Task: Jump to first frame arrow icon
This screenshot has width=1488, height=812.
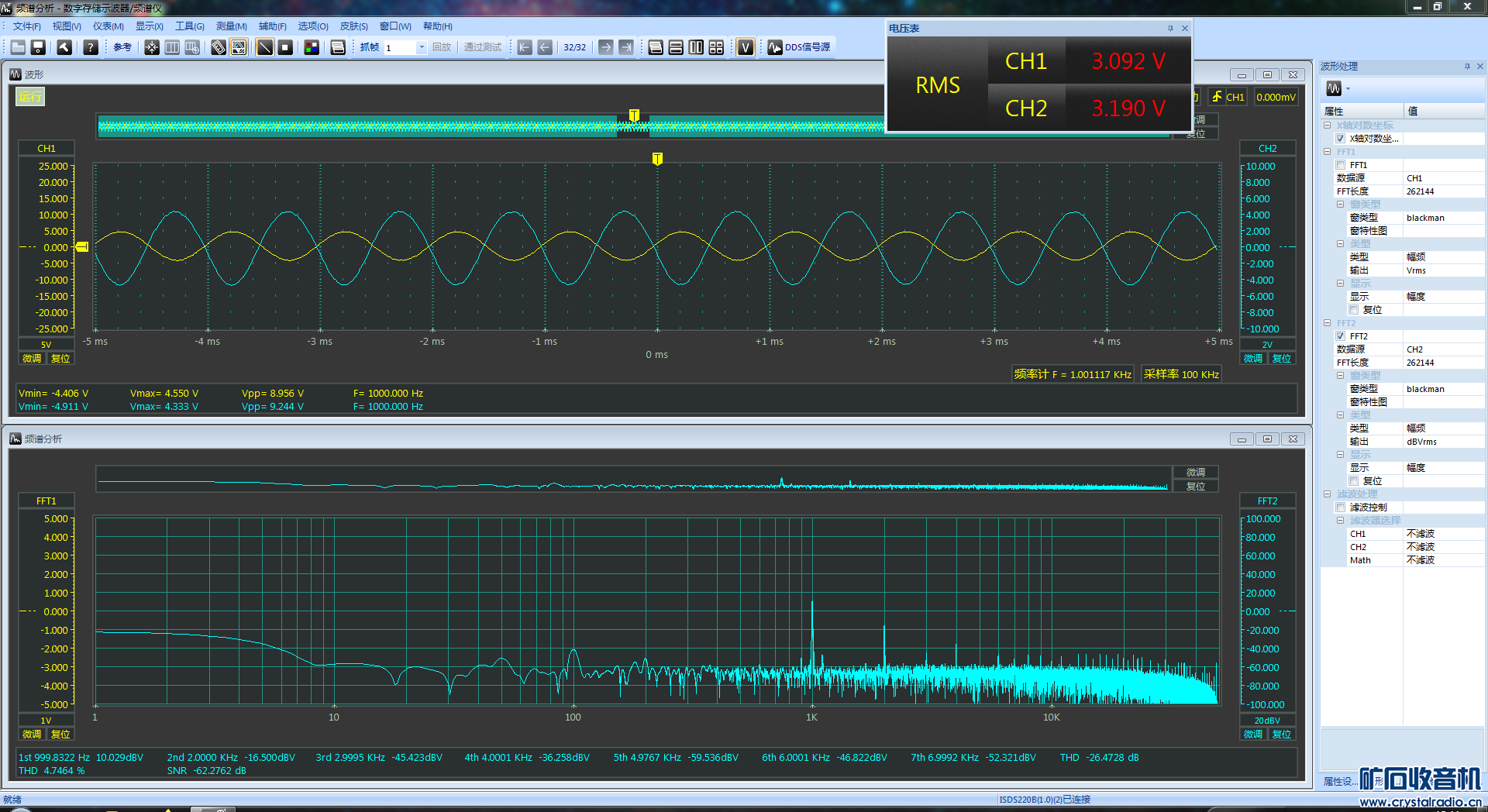Action: tap(525, 47)
